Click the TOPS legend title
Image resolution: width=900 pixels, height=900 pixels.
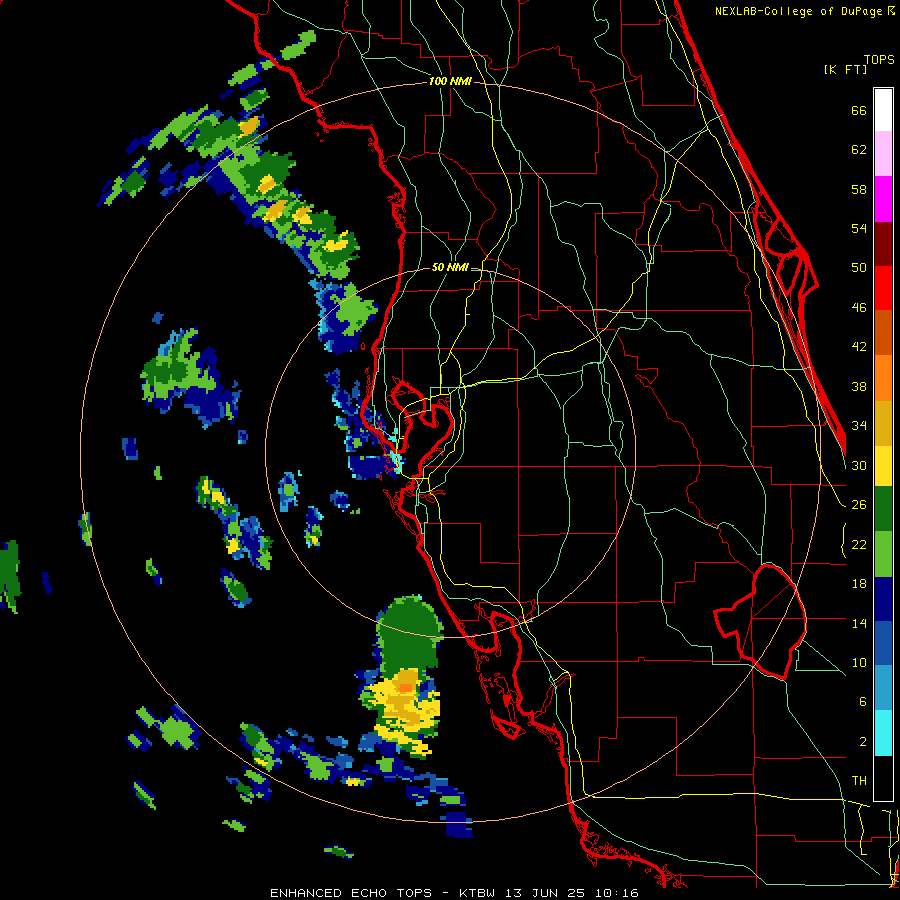tap(879, 59)
